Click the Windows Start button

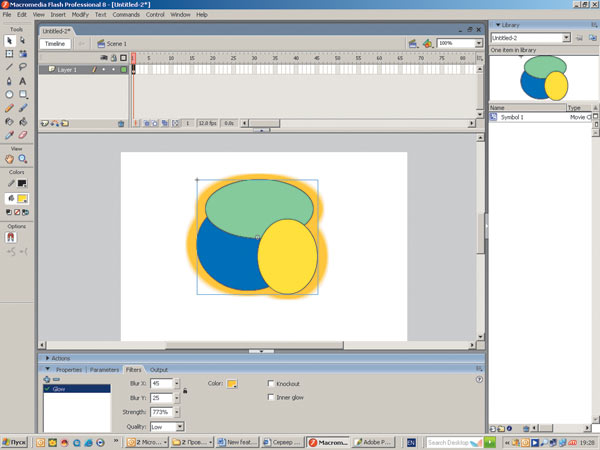(x=16, y=441)
